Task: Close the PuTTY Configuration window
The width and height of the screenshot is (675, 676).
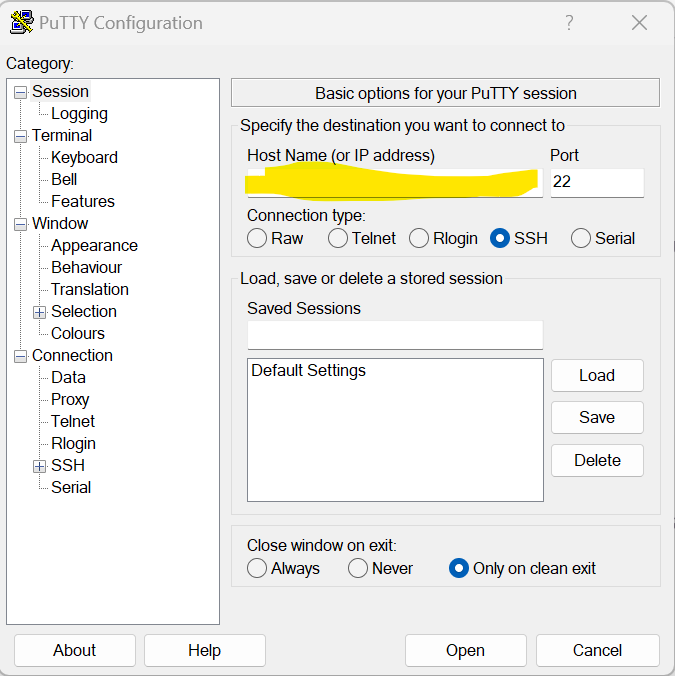Action: tap(639, 22)
